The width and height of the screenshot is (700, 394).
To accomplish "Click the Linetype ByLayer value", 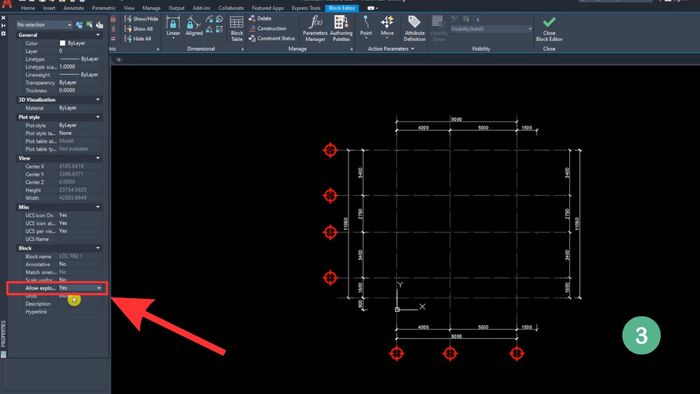I will 80,59.
